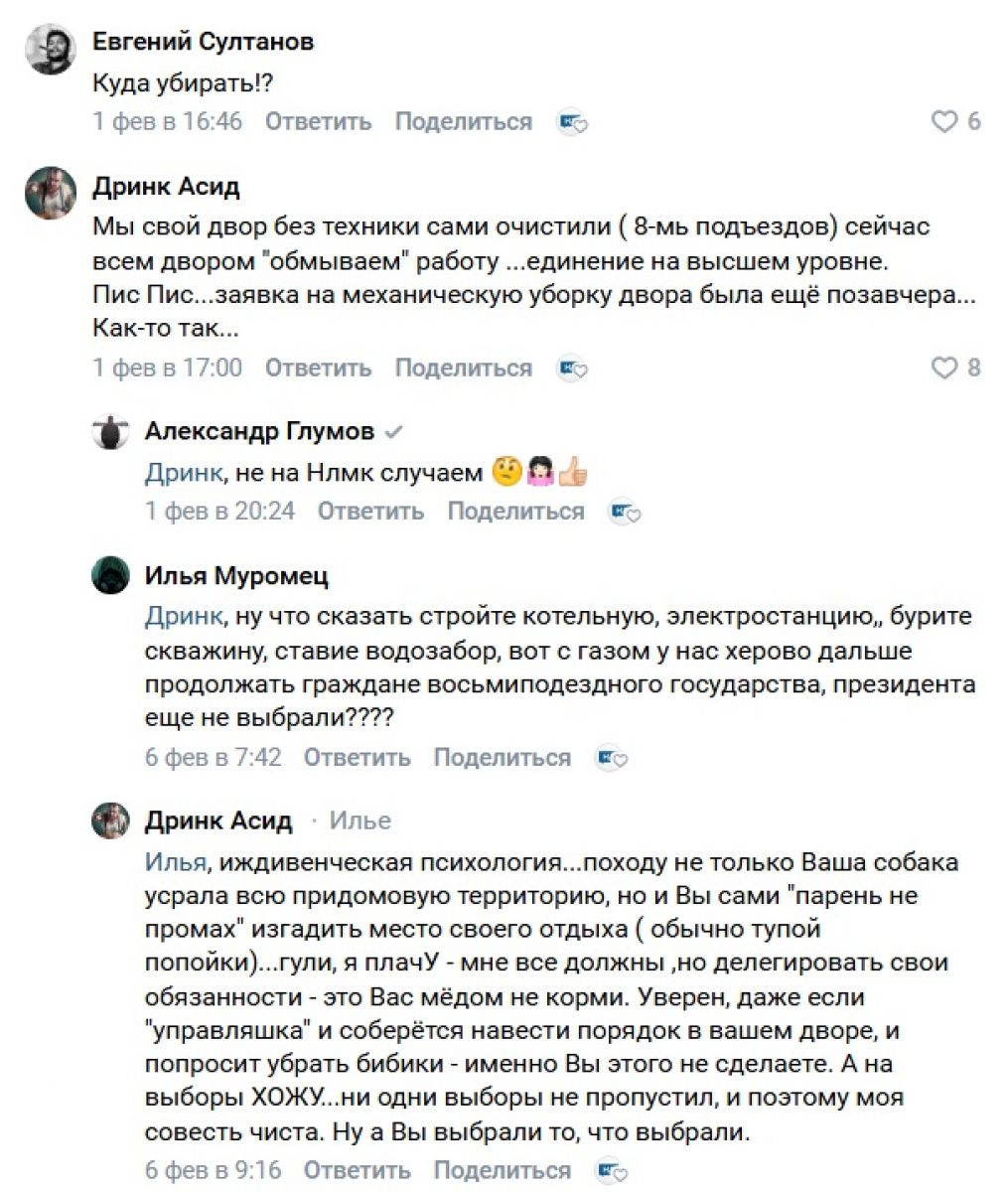Open Евгений Султанов's avatar

[51, 49]
